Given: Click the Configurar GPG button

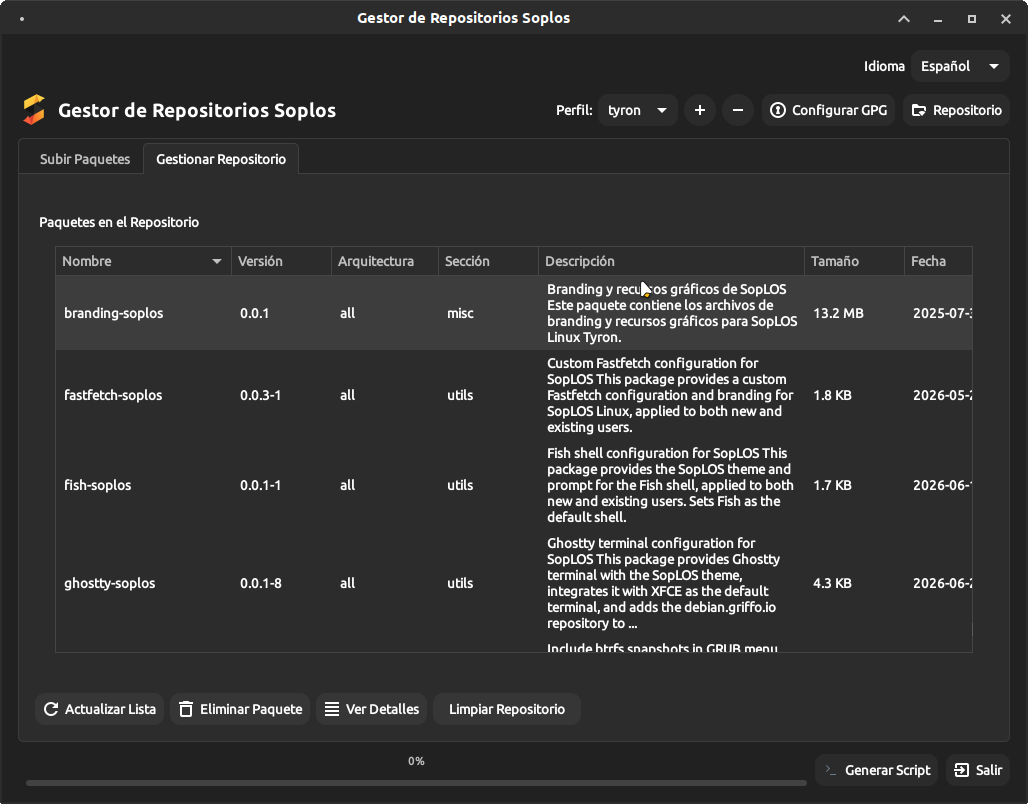Looking at the screenshot, I should tap(829, 110).
